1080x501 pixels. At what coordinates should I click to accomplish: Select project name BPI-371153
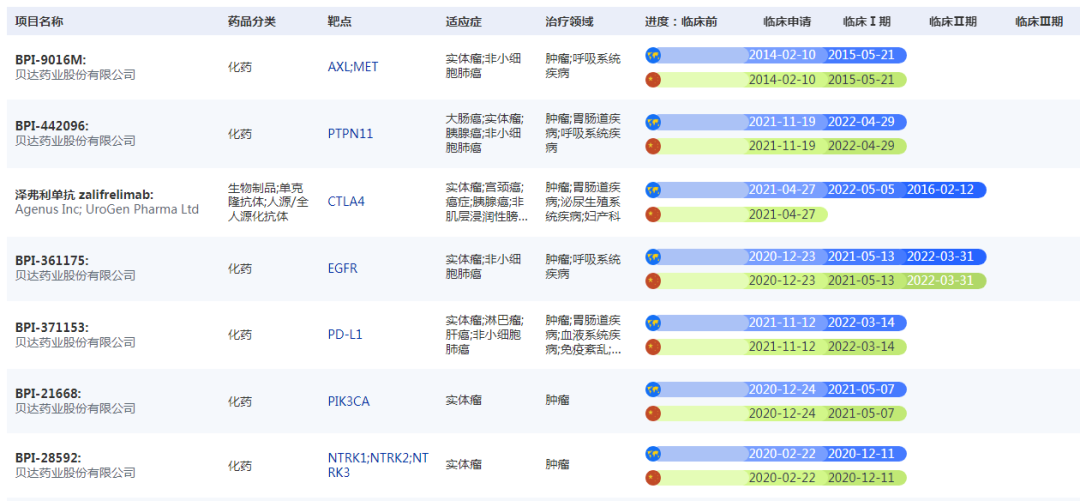(x=52, y=327)
